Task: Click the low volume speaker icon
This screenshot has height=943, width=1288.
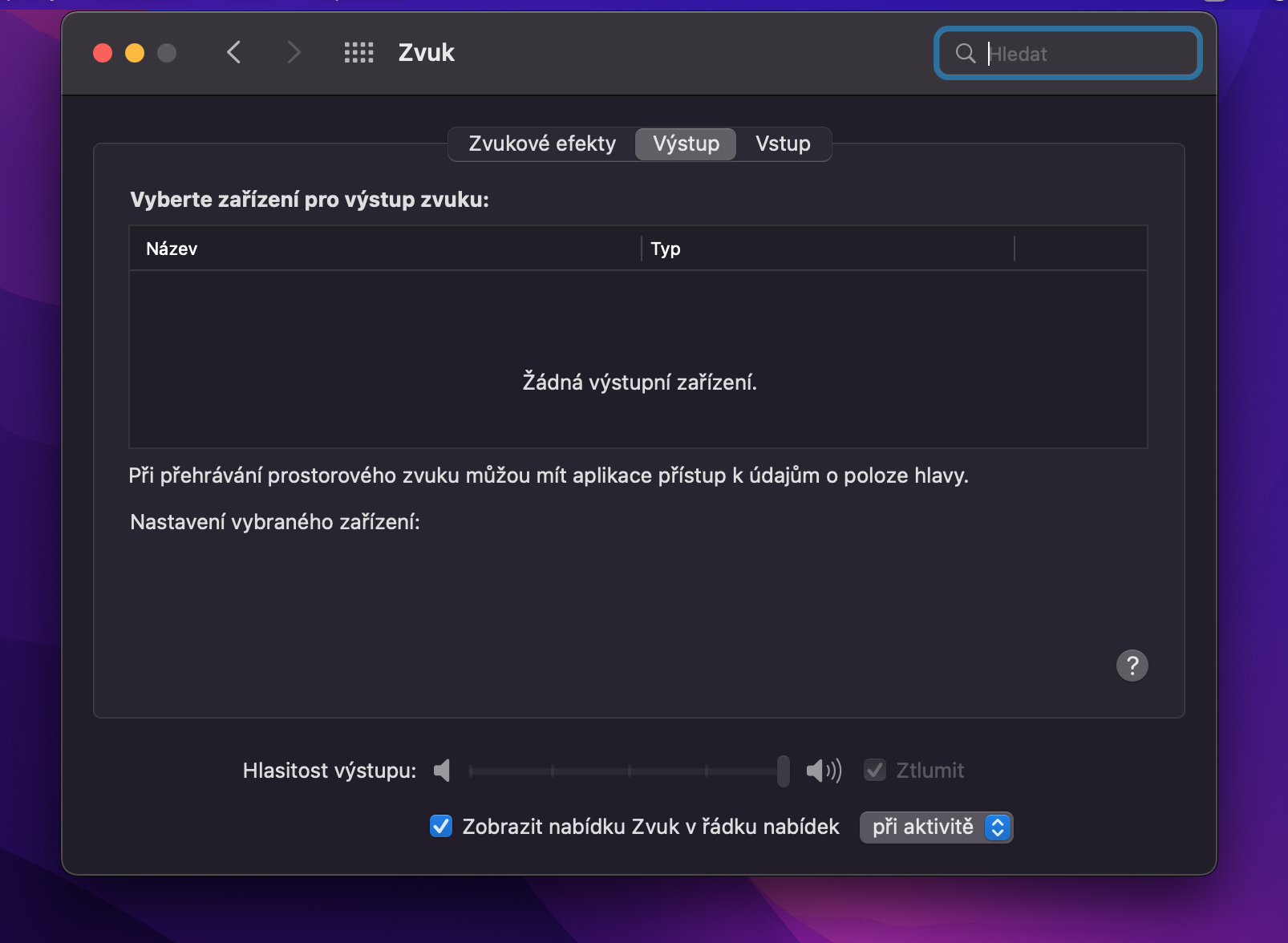Action: point(442,771)
